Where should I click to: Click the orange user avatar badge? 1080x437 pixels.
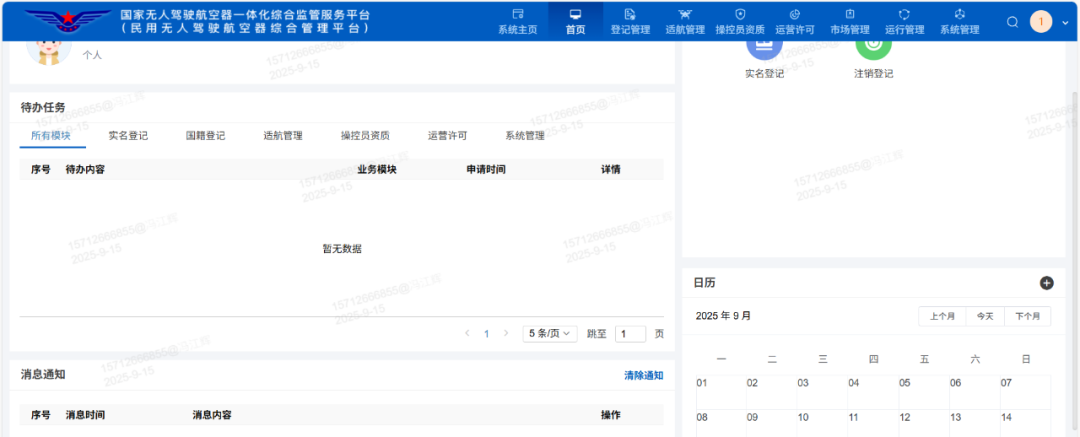[x=1041, y=22]
